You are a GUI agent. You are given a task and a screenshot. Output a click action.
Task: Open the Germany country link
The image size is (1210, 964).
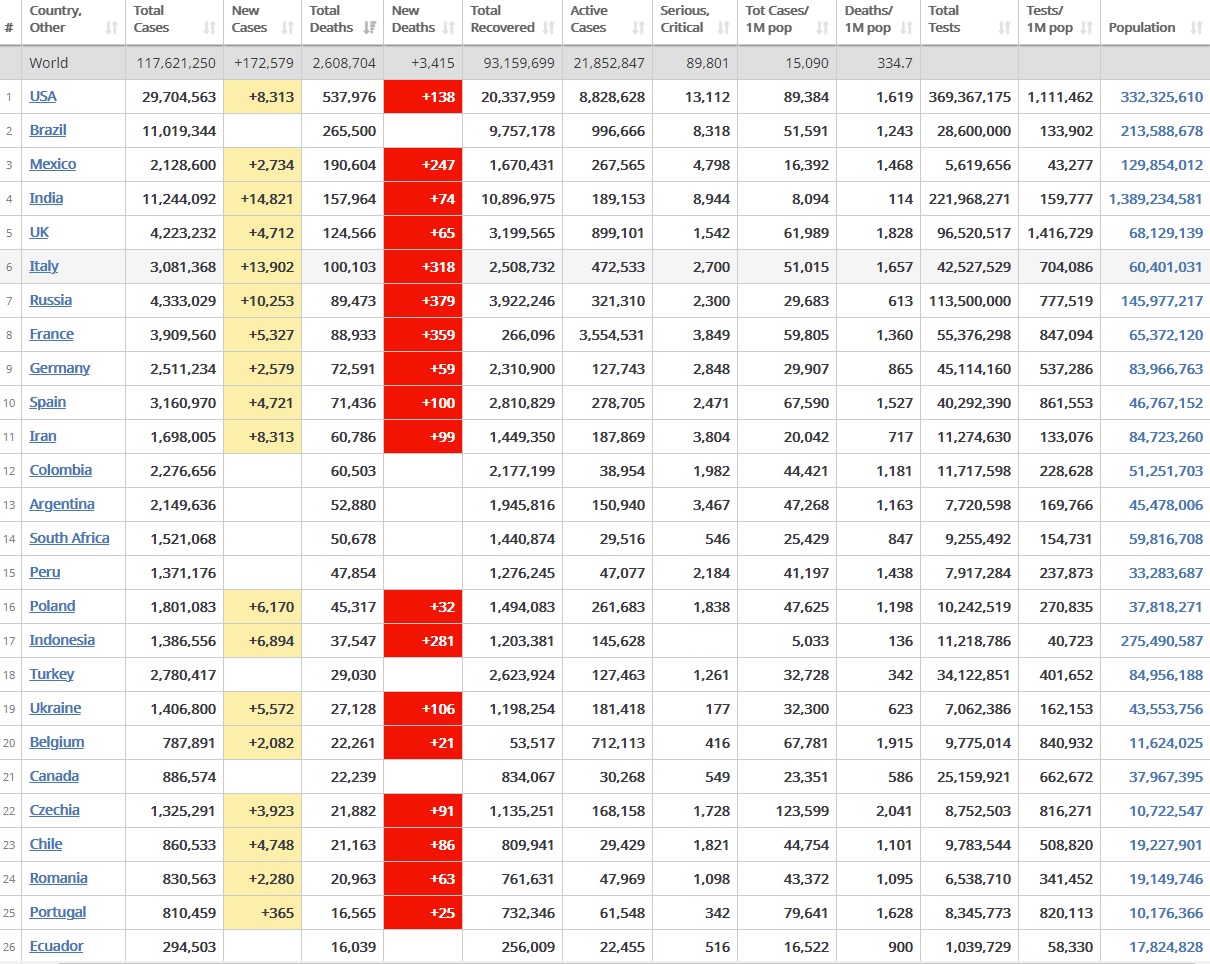(60, 369)
